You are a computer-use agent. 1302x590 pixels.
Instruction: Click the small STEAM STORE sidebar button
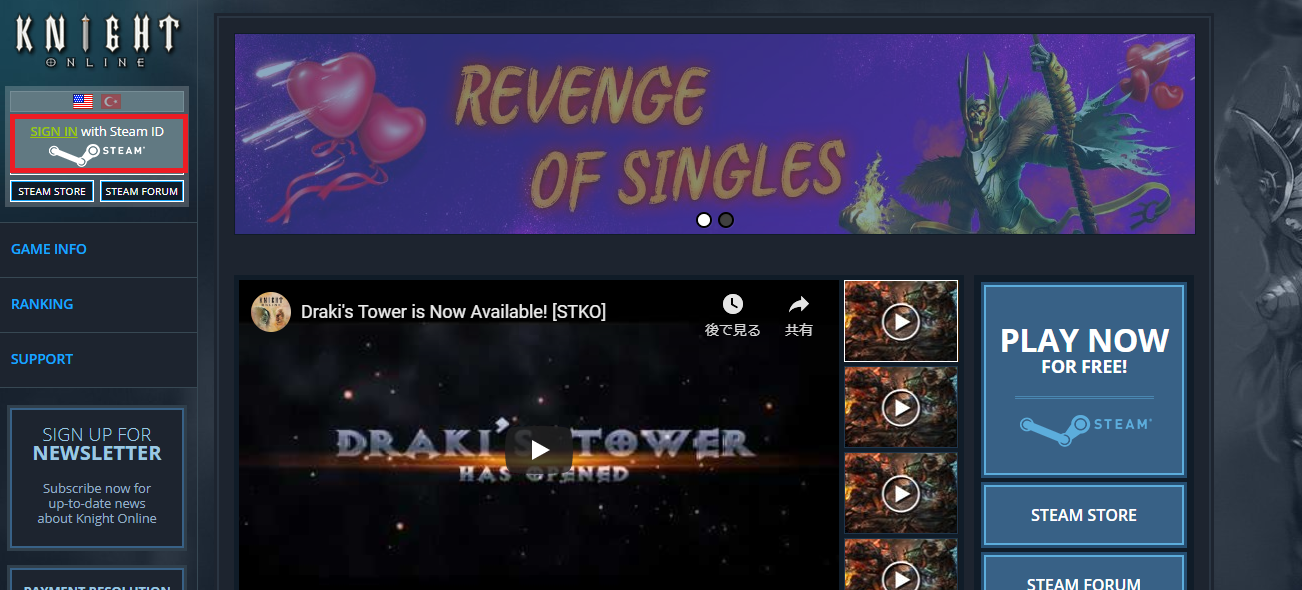click(52, 191)
